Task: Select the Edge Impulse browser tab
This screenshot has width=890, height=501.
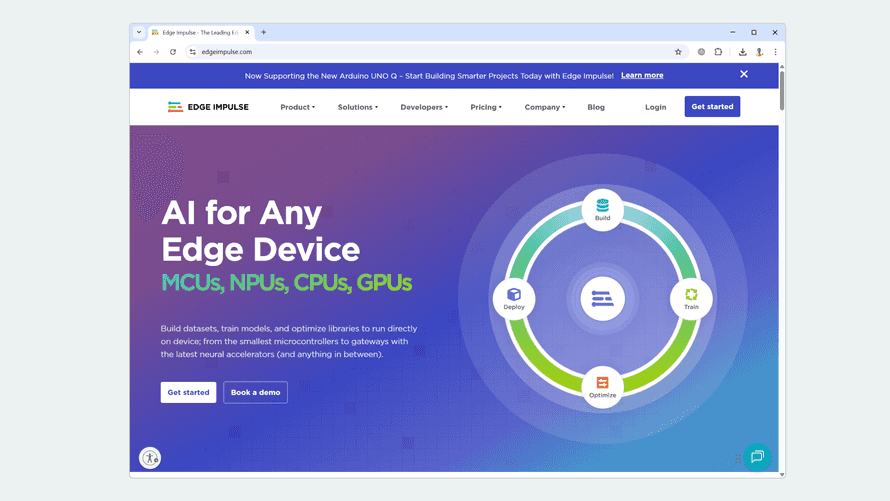Action: tap(201, 32)
